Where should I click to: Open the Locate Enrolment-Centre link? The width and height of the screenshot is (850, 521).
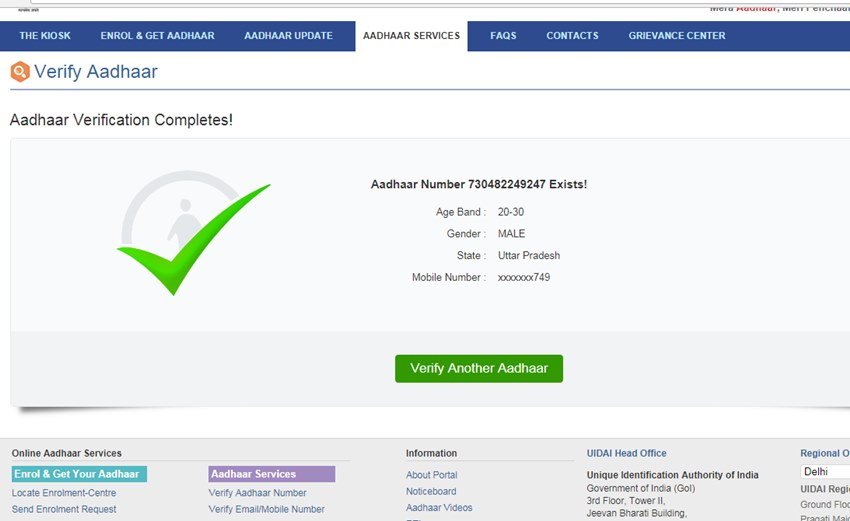point(64,493)
